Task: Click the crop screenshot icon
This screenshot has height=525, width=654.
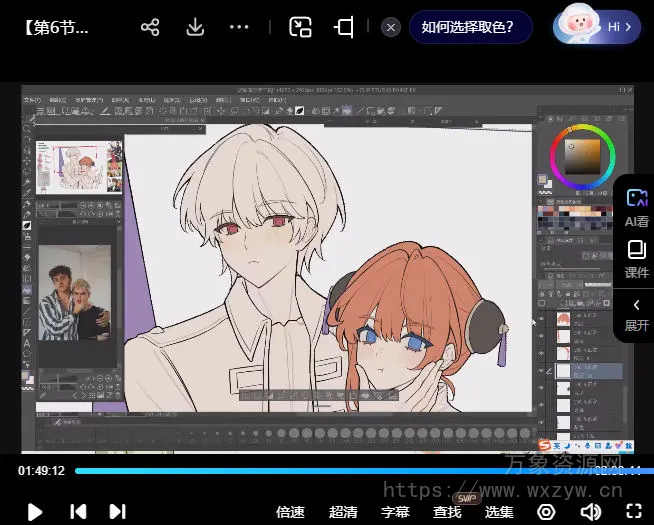Action: click(x=344, y=27)
